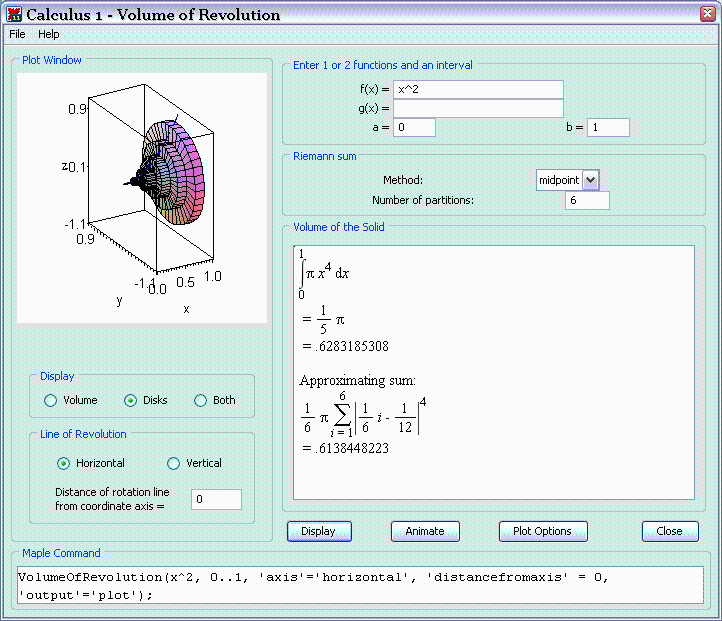Set line of revolution to Vertical
This screenshot has height=621, width=722.
(173, 463)
